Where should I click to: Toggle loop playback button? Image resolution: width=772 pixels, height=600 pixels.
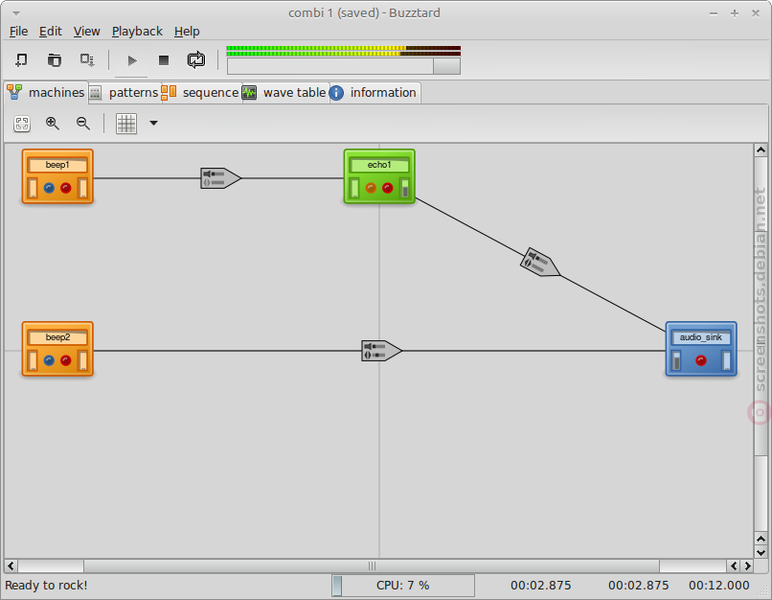[x=196, y=60]
